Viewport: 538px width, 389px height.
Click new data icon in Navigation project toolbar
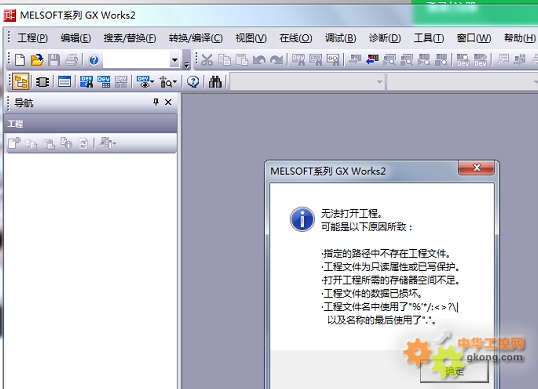coord(14,143)
